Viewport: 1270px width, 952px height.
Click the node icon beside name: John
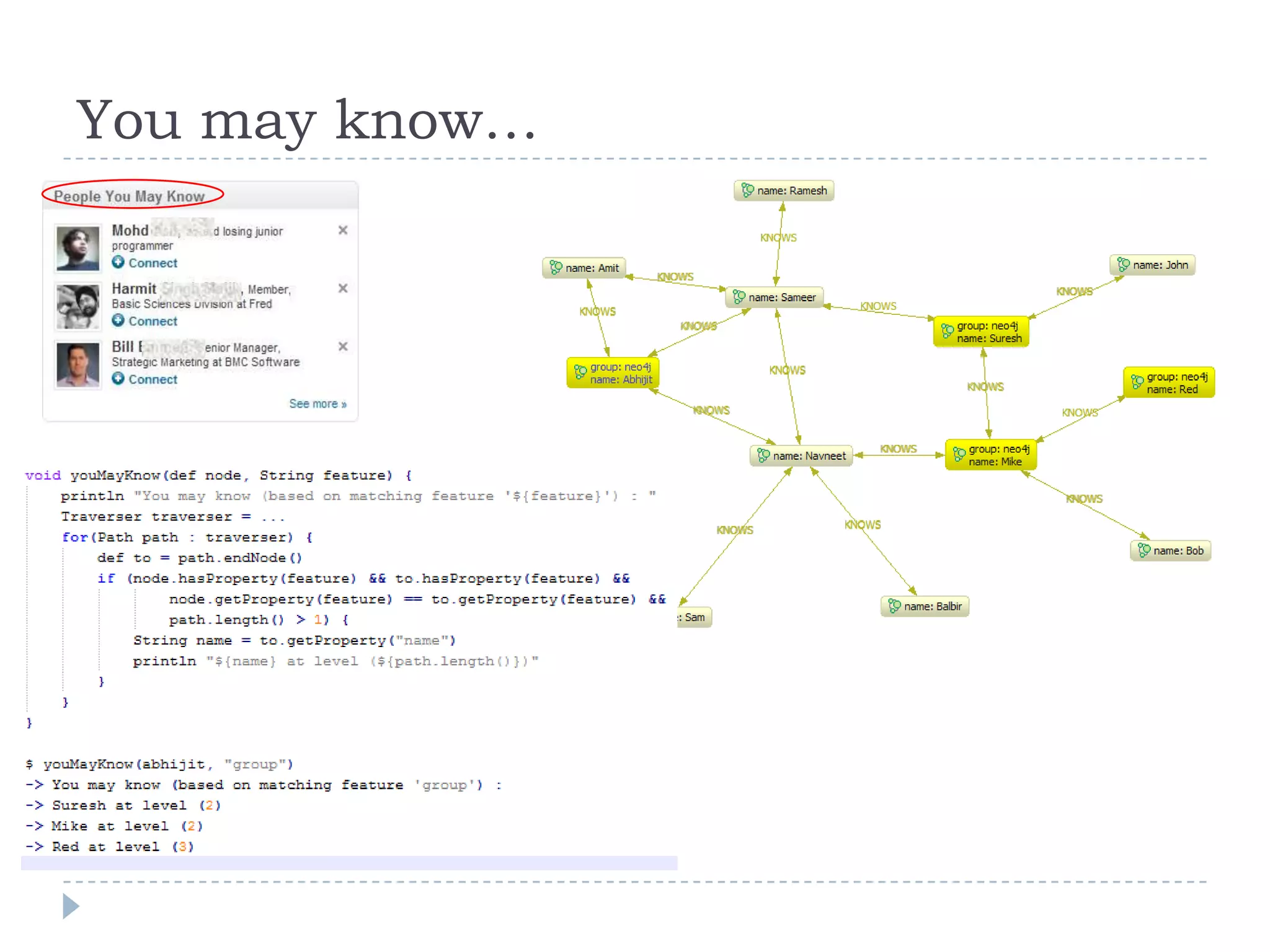click(1123, 265)
